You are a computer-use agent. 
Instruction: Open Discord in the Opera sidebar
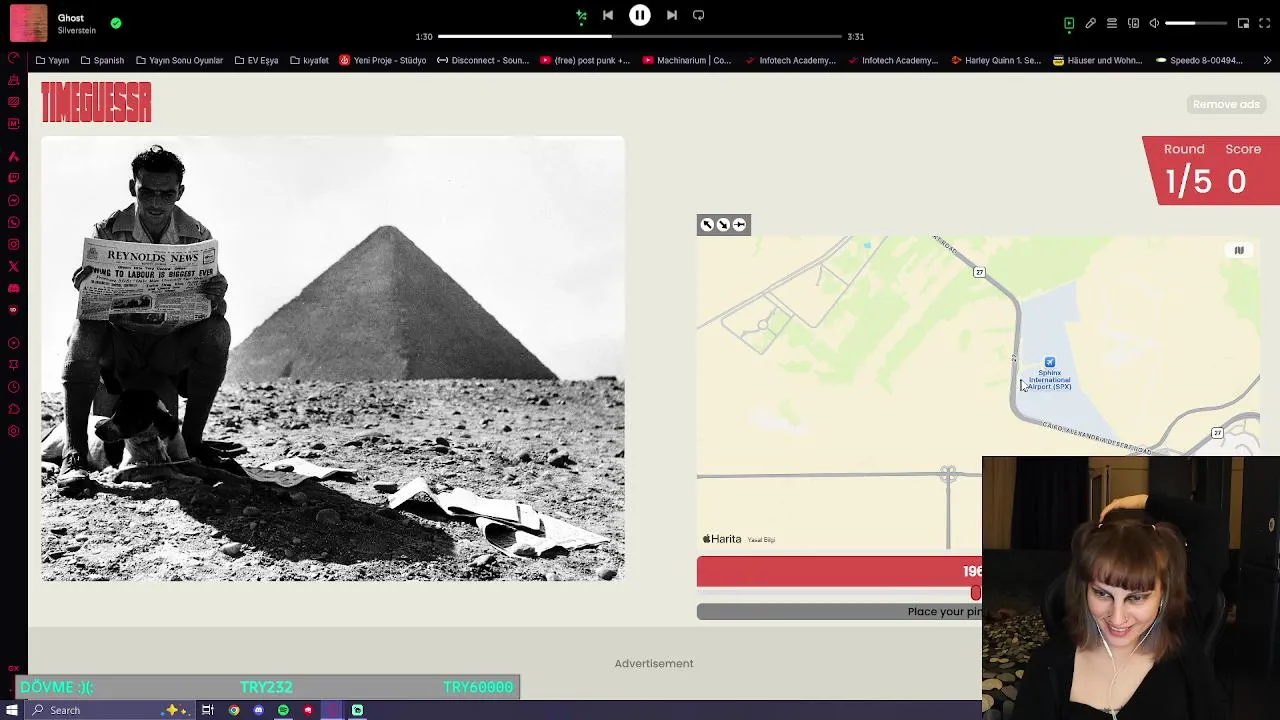click(x=13, y=288)
